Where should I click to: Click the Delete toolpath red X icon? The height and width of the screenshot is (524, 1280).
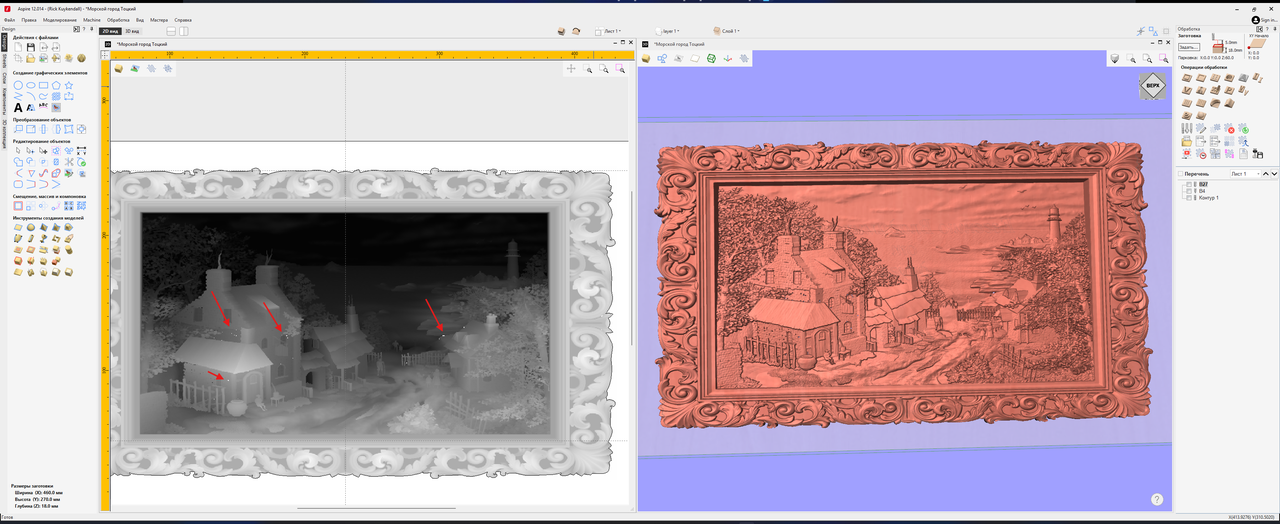coord(1230,129)
